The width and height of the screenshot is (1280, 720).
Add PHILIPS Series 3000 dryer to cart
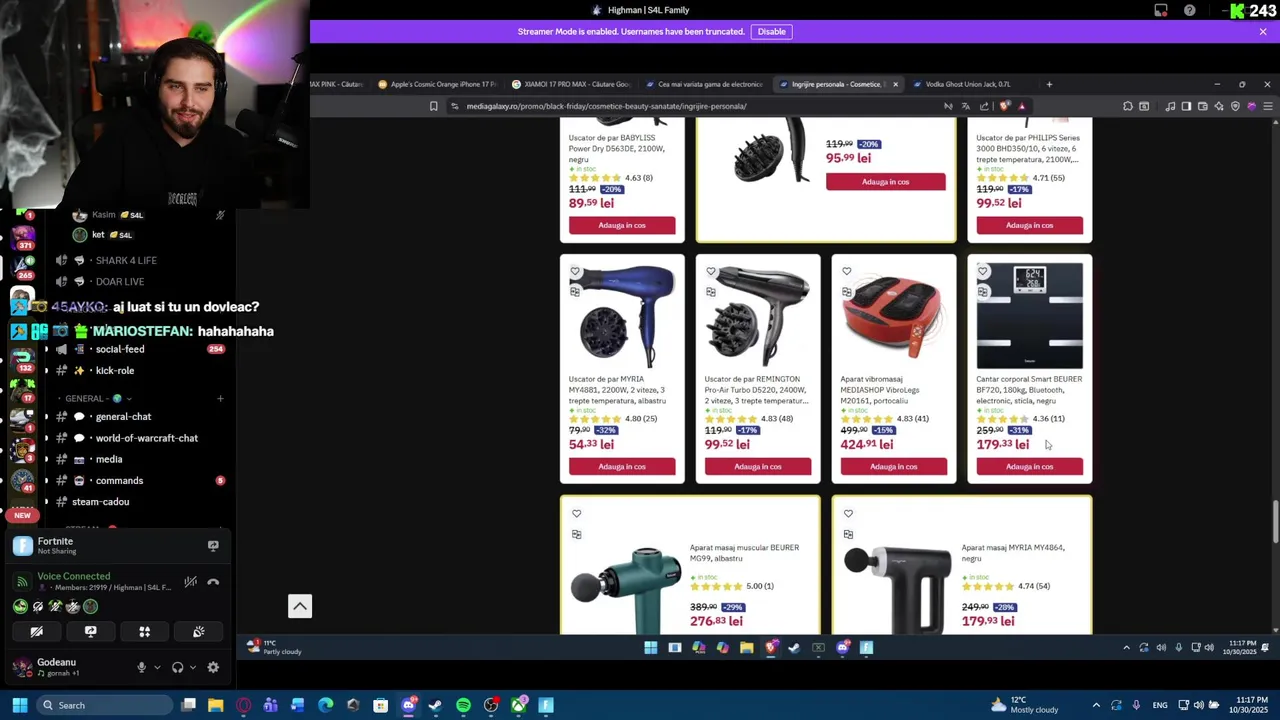(1030, 225)
